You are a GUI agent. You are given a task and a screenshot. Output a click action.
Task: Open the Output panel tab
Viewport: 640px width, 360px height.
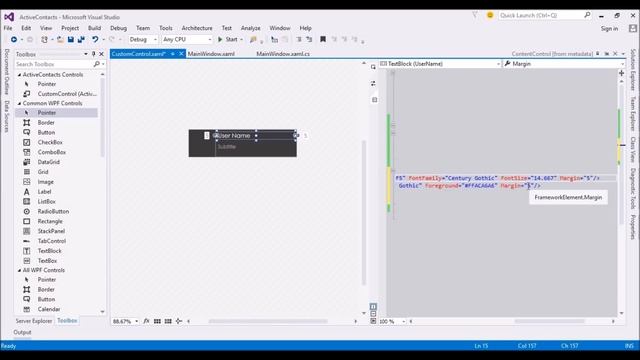(22, 332)
